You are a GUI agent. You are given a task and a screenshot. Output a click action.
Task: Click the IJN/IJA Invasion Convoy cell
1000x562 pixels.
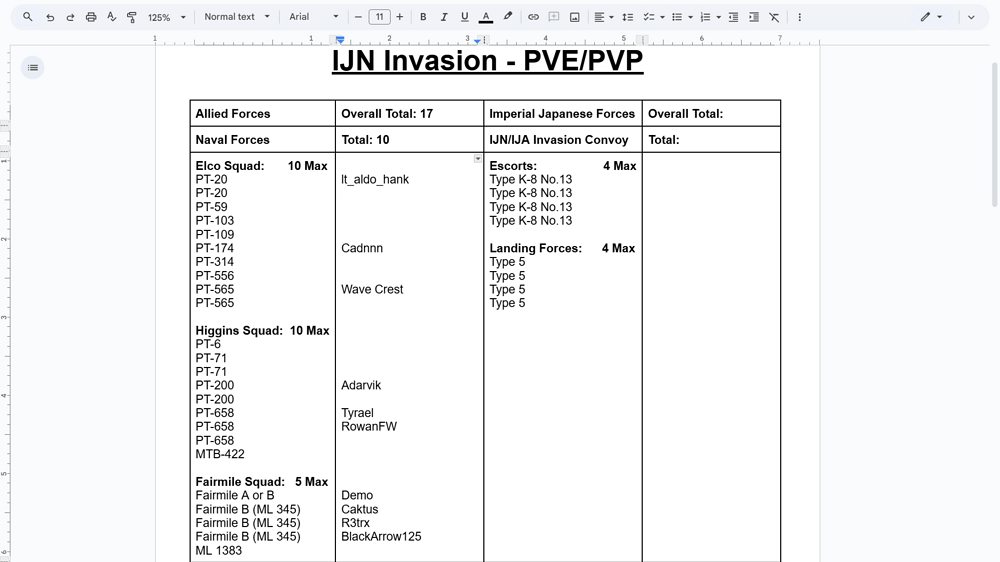[x=562, y=140]
